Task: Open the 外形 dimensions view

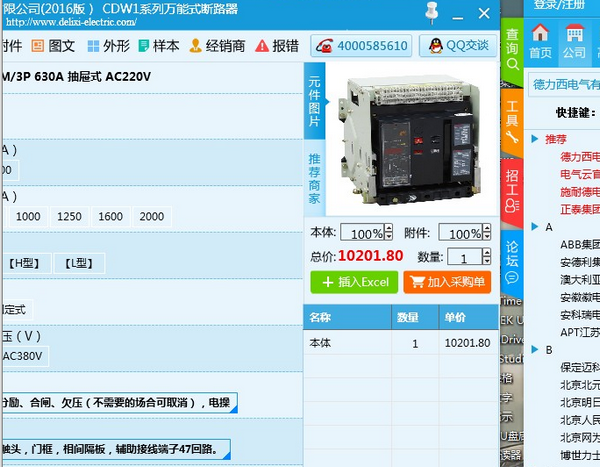Action: 108,46
